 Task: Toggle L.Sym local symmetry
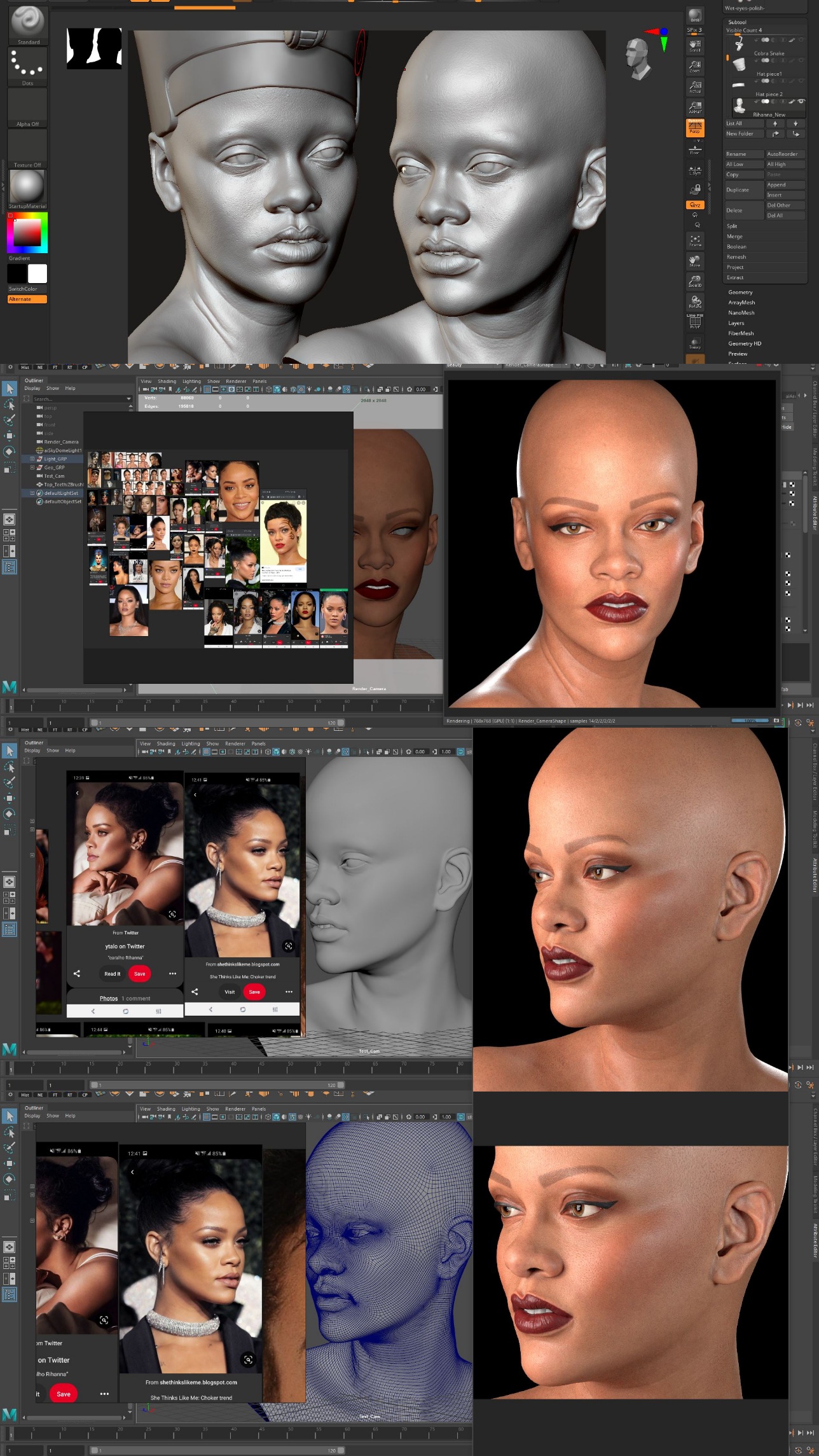pyautogui.click(x=695, y=170)
